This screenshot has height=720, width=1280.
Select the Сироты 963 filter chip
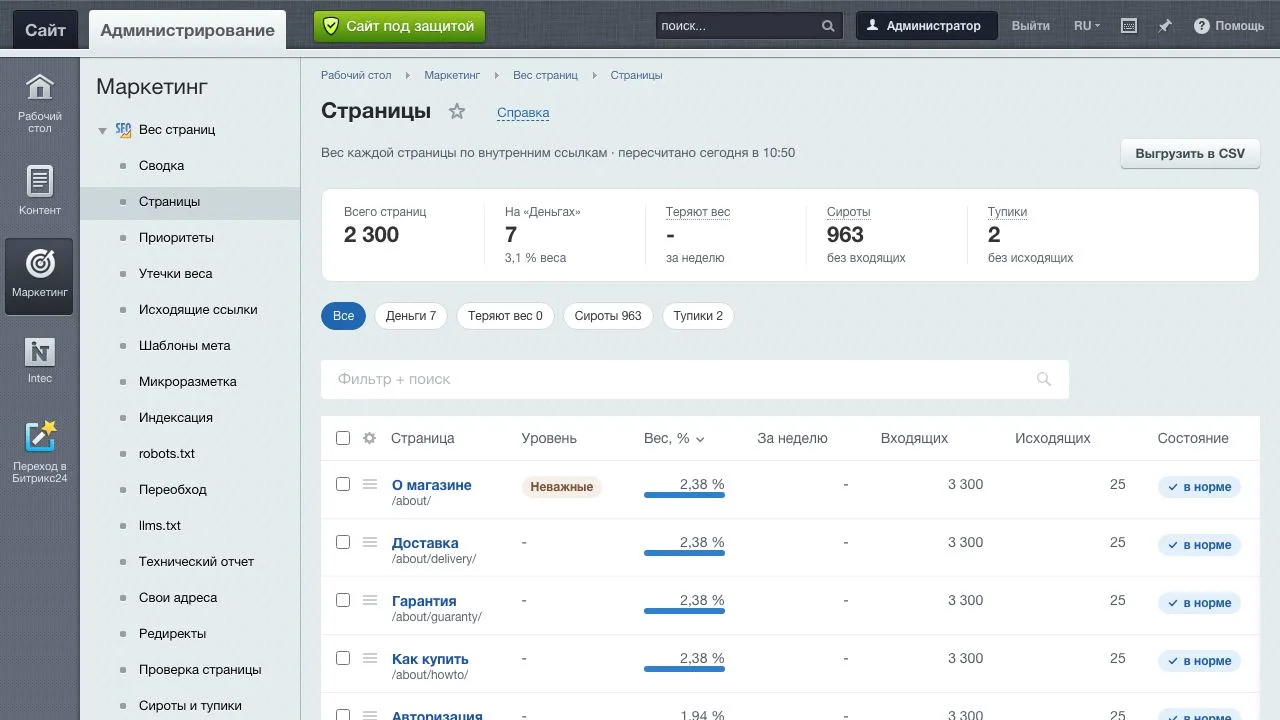click(608, 316)
